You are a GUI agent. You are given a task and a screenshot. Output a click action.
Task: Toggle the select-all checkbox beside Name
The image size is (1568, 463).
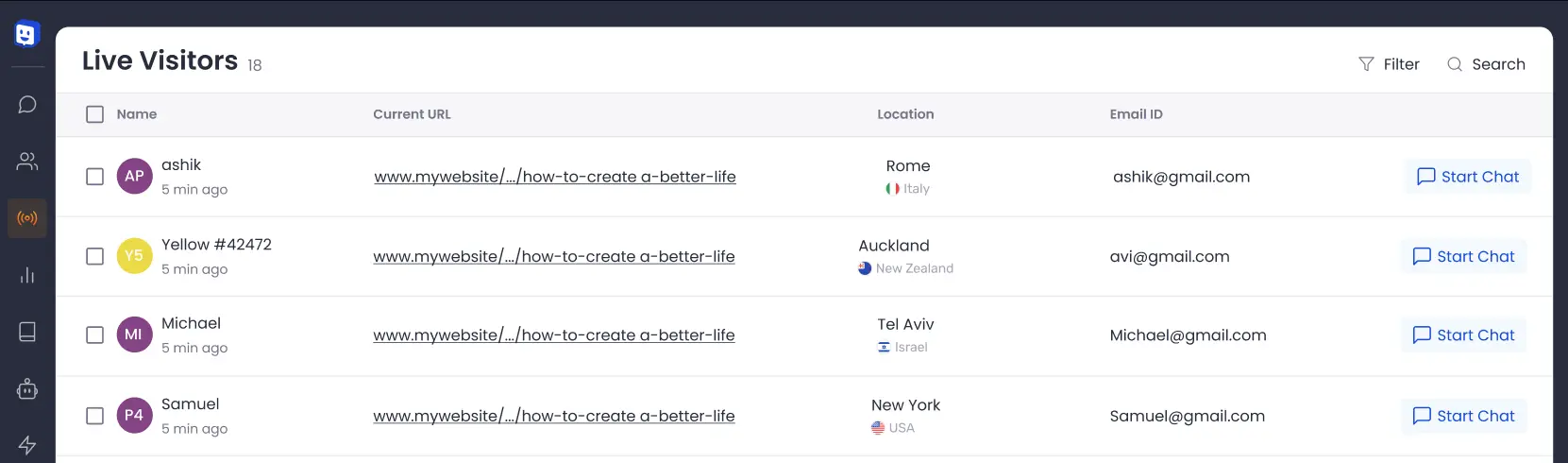(x=94, y=114)
